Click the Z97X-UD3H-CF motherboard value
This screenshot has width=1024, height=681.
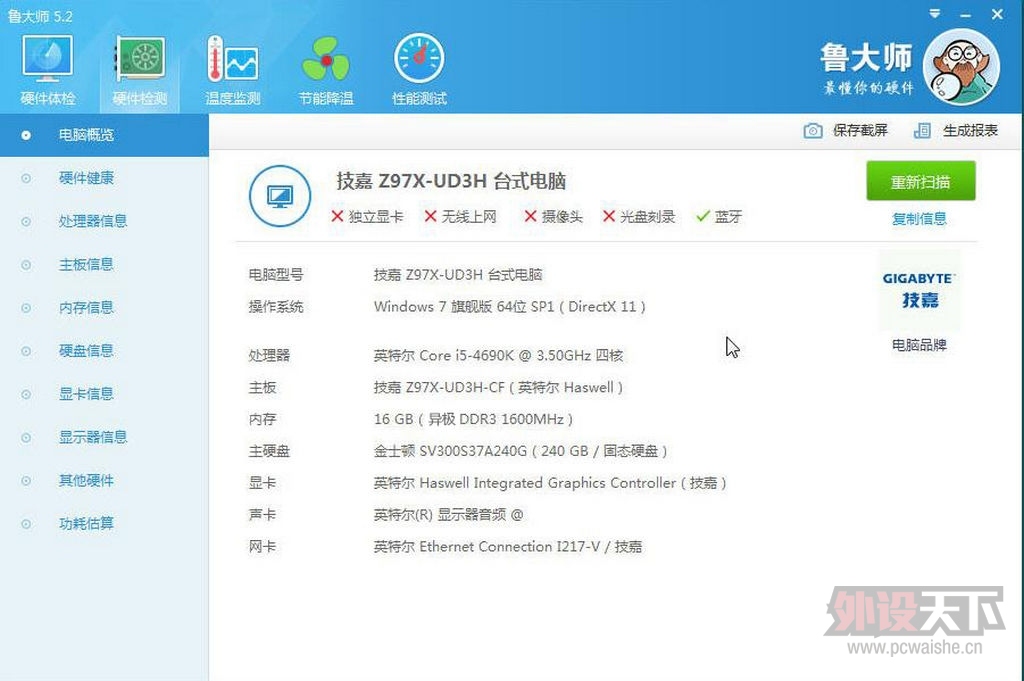498,387
